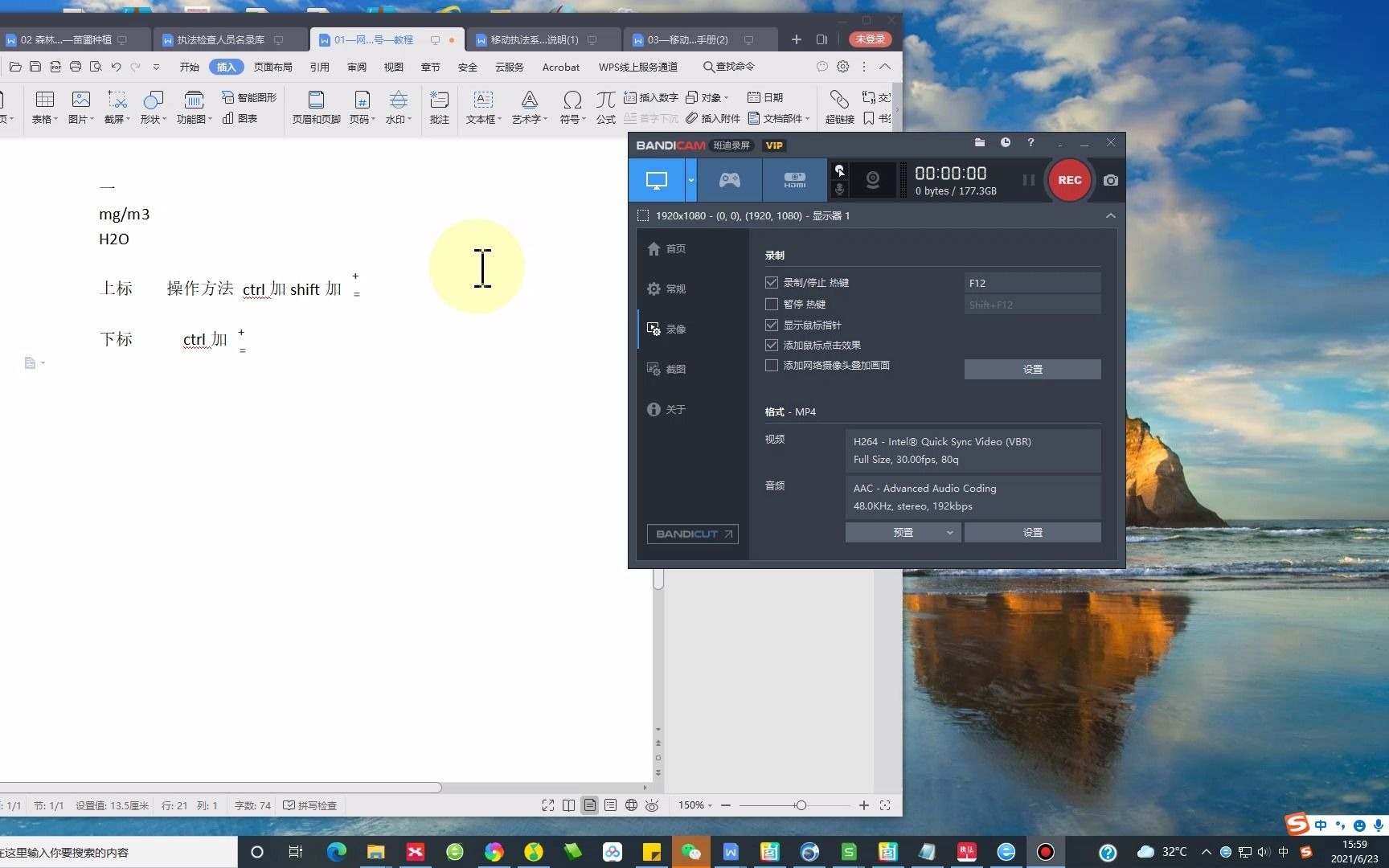Open WeChat from the Windows taskbar

(690, 852)
